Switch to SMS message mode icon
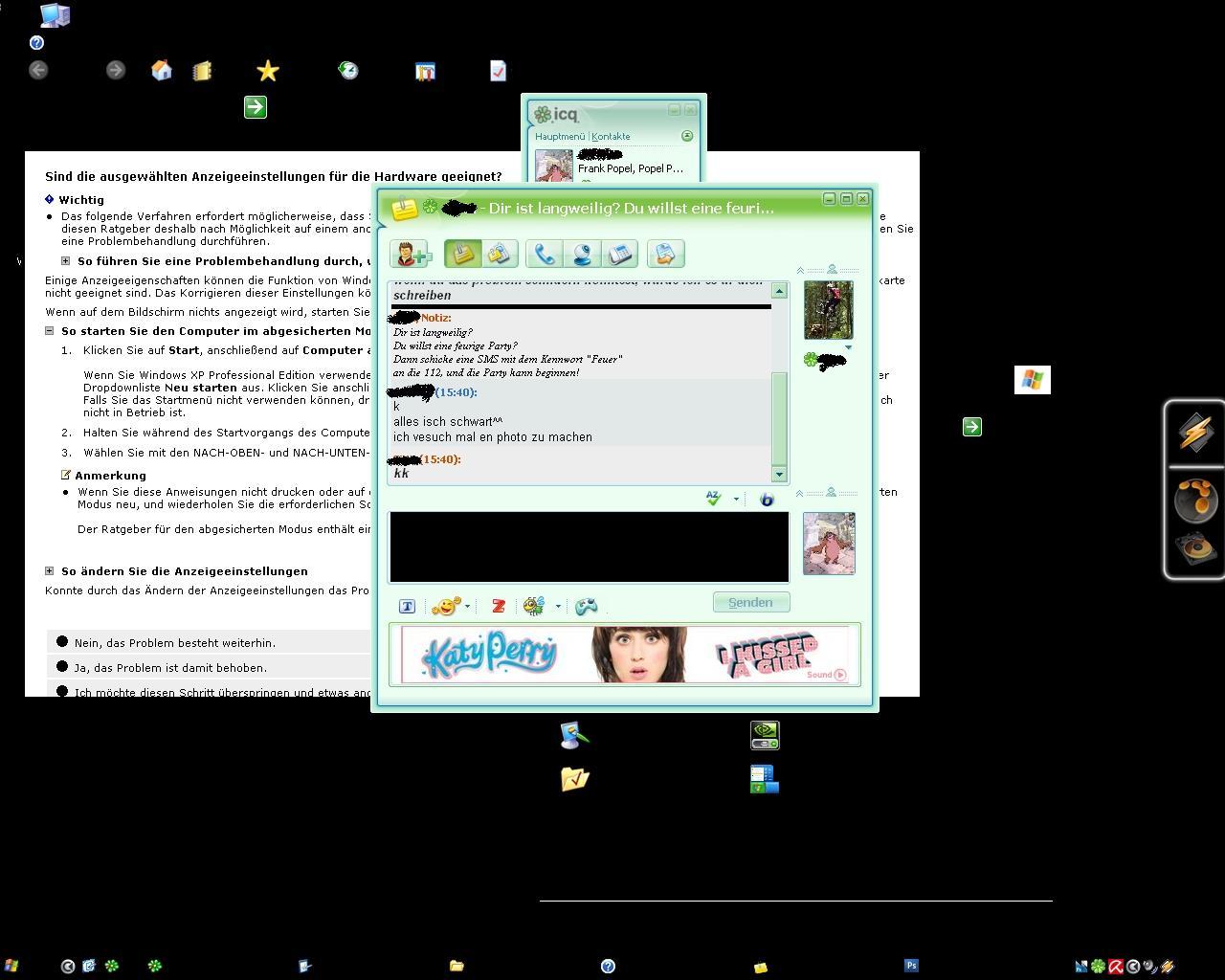The image size is (1225, 980). [499, 254]
